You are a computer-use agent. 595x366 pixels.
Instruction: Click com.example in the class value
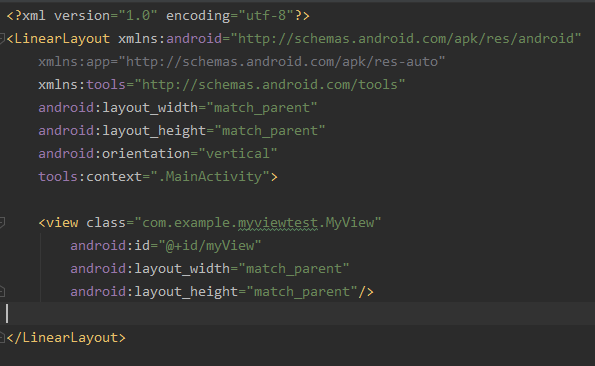coord(186,223)
